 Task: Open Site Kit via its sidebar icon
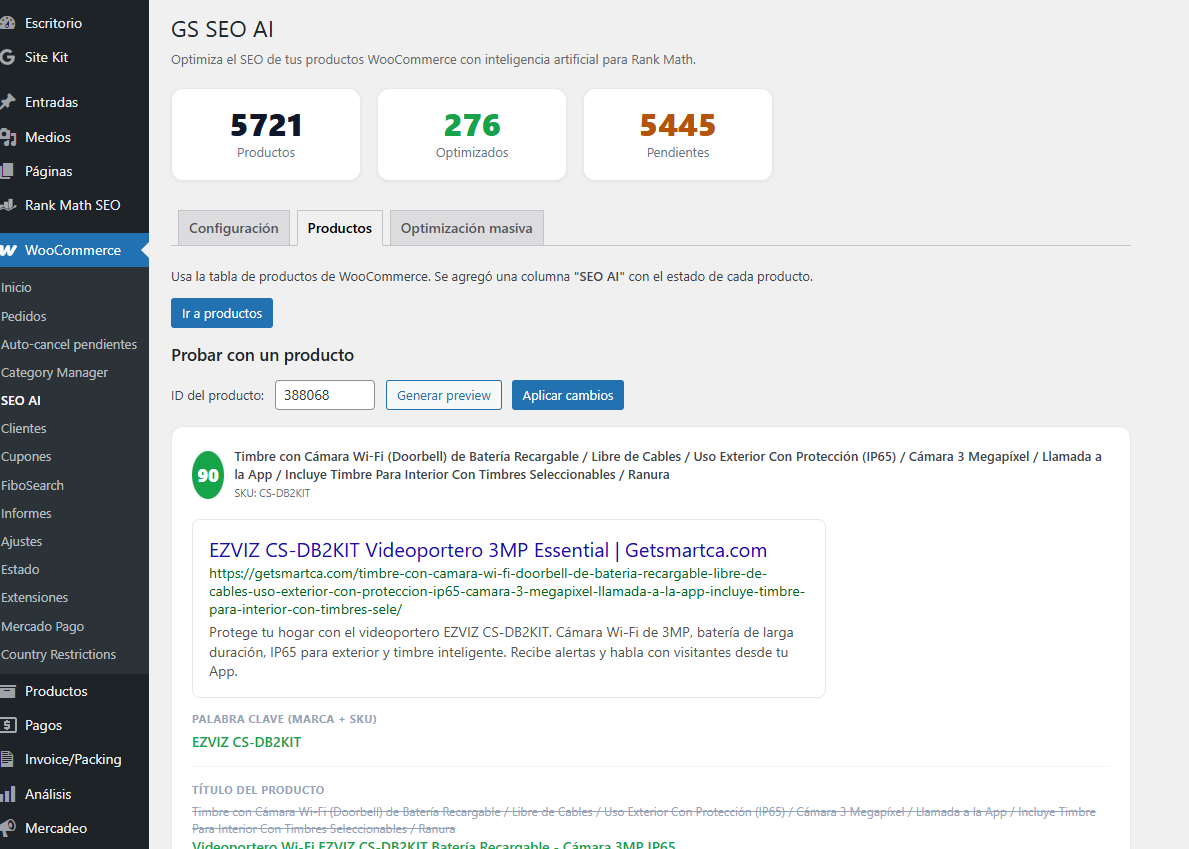coord(11,57)
